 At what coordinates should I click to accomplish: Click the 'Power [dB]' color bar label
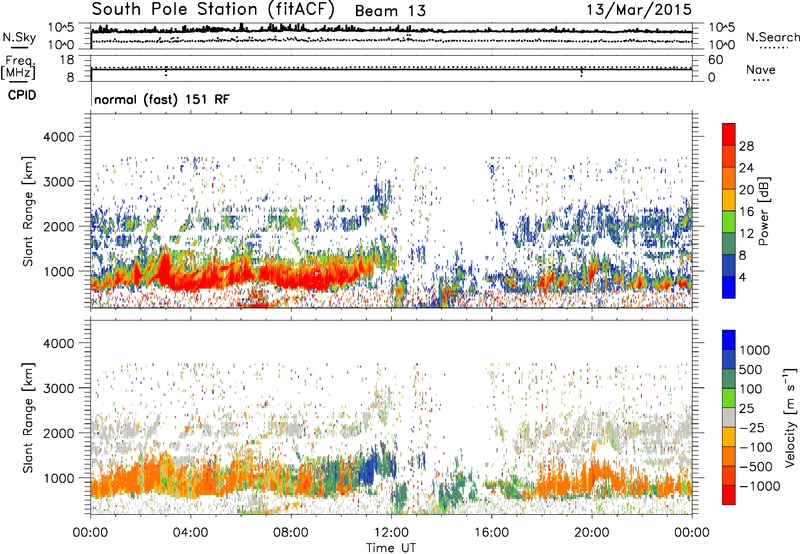click(764, 211)
